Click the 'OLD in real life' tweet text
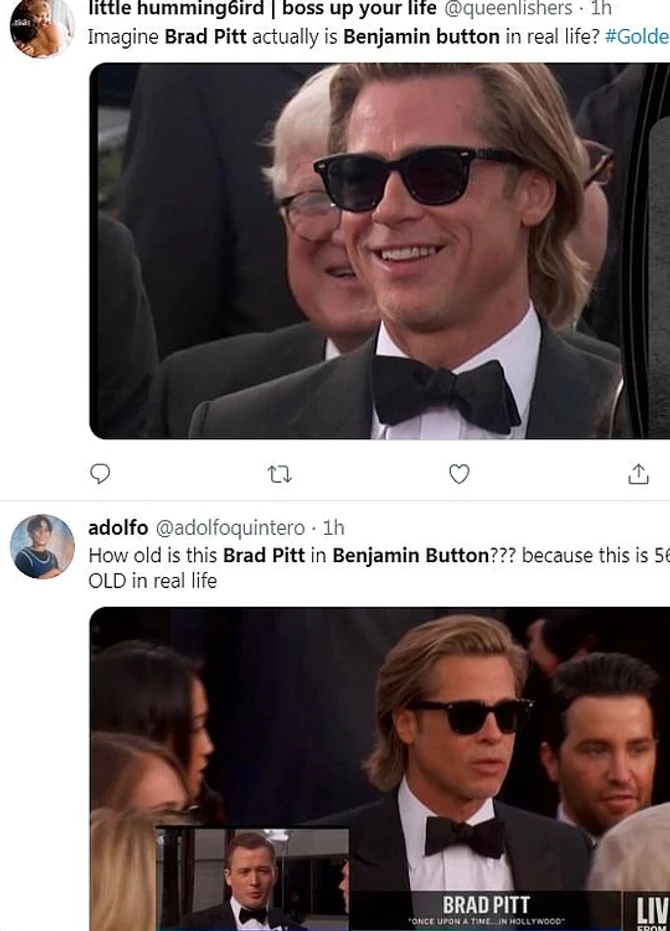The image size is (670, 931). click(x=152, y=581)
